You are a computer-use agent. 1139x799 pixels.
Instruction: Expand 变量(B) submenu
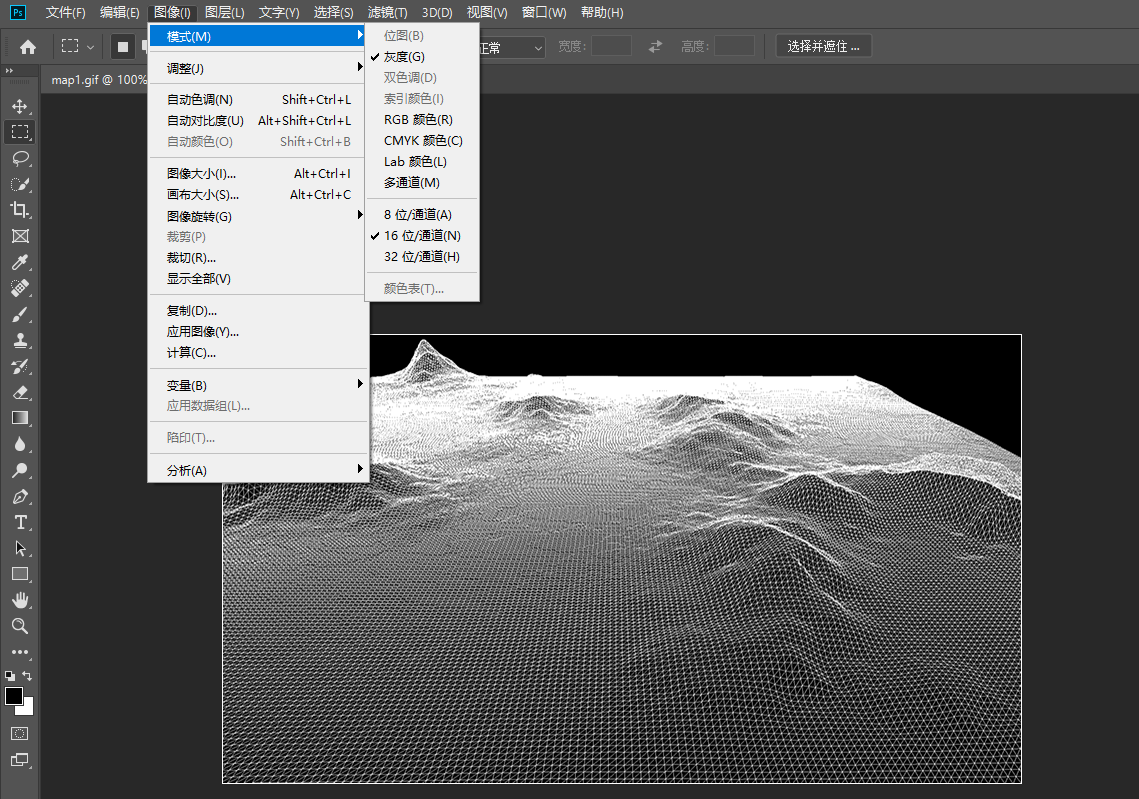[258, 386]
